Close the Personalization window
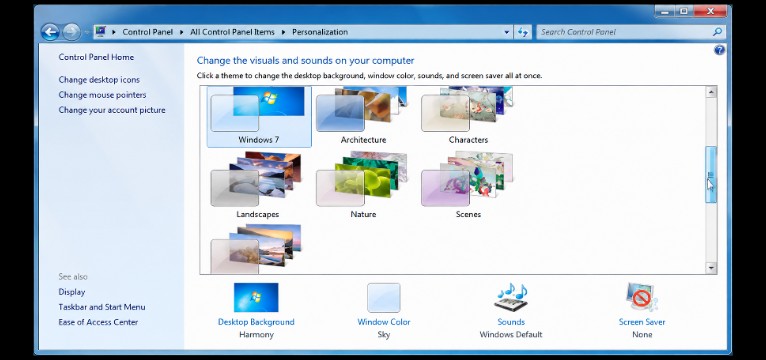This screenshot has height=360, width=766. [711, 11]
